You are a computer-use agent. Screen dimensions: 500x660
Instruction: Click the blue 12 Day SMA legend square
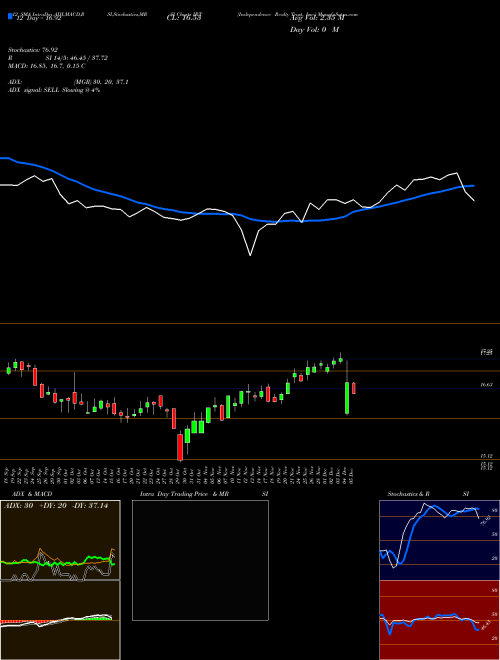(x=10, y=16)
